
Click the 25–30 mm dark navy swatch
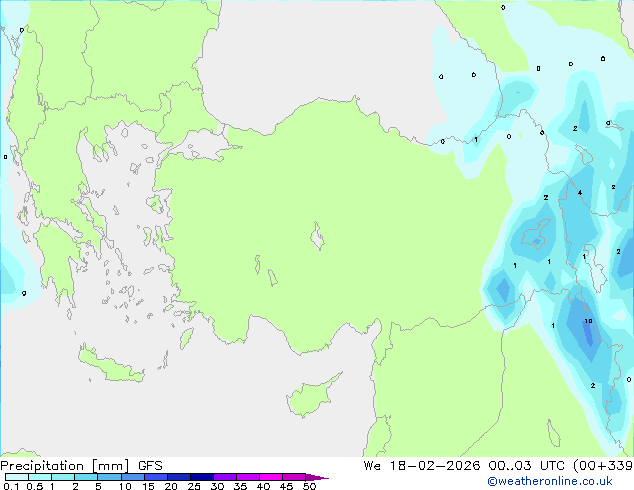pyautogui.click(x=201, y=477)
